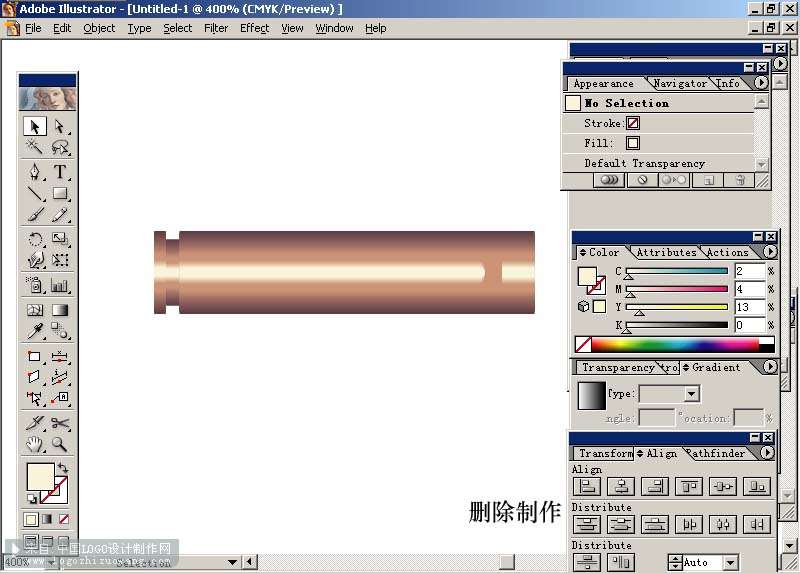The height and width of the screenshot is (573, 800).
Task: Open the Appearance panel flyout menu
Action: point(761,83)
